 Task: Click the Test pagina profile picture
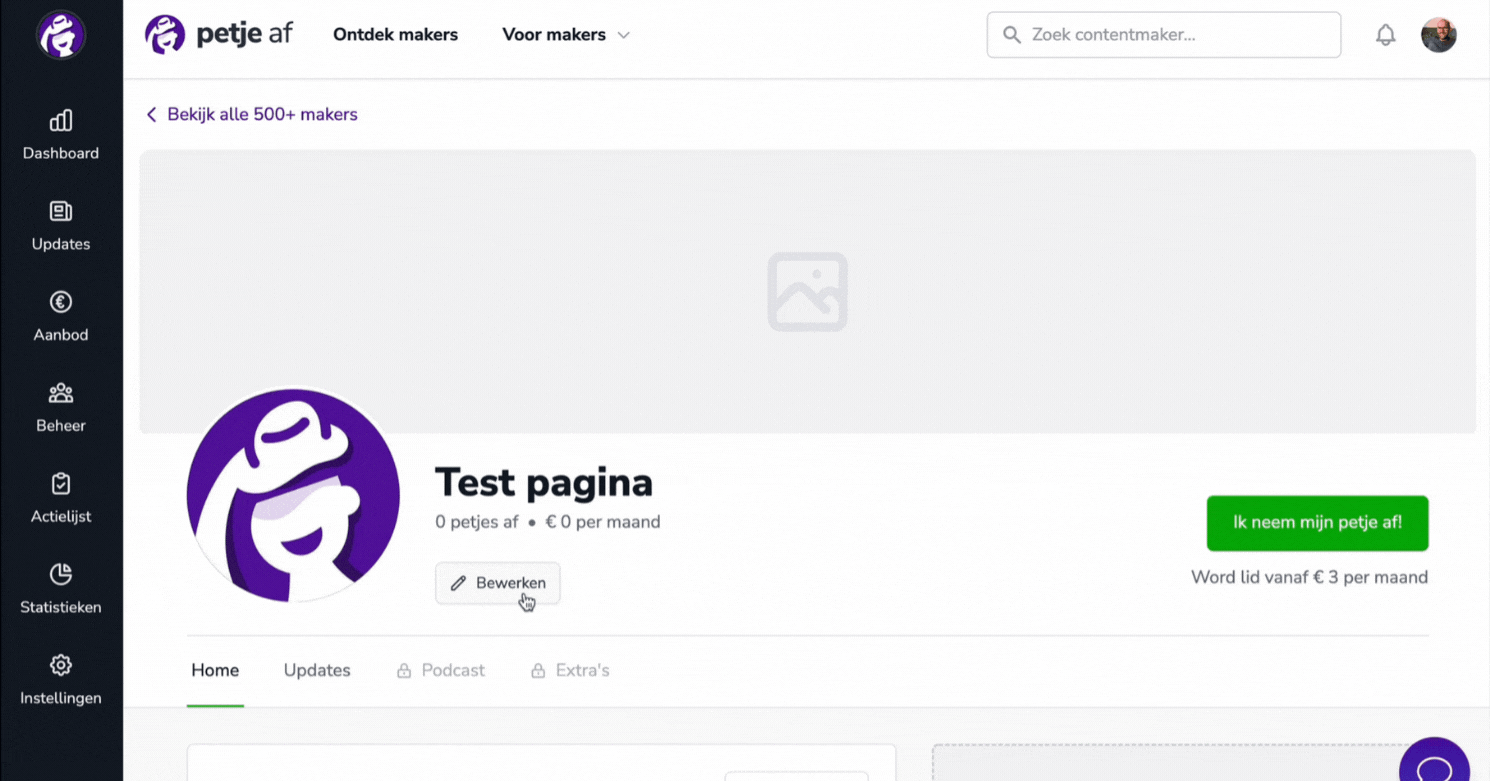(x=293, y=495)
